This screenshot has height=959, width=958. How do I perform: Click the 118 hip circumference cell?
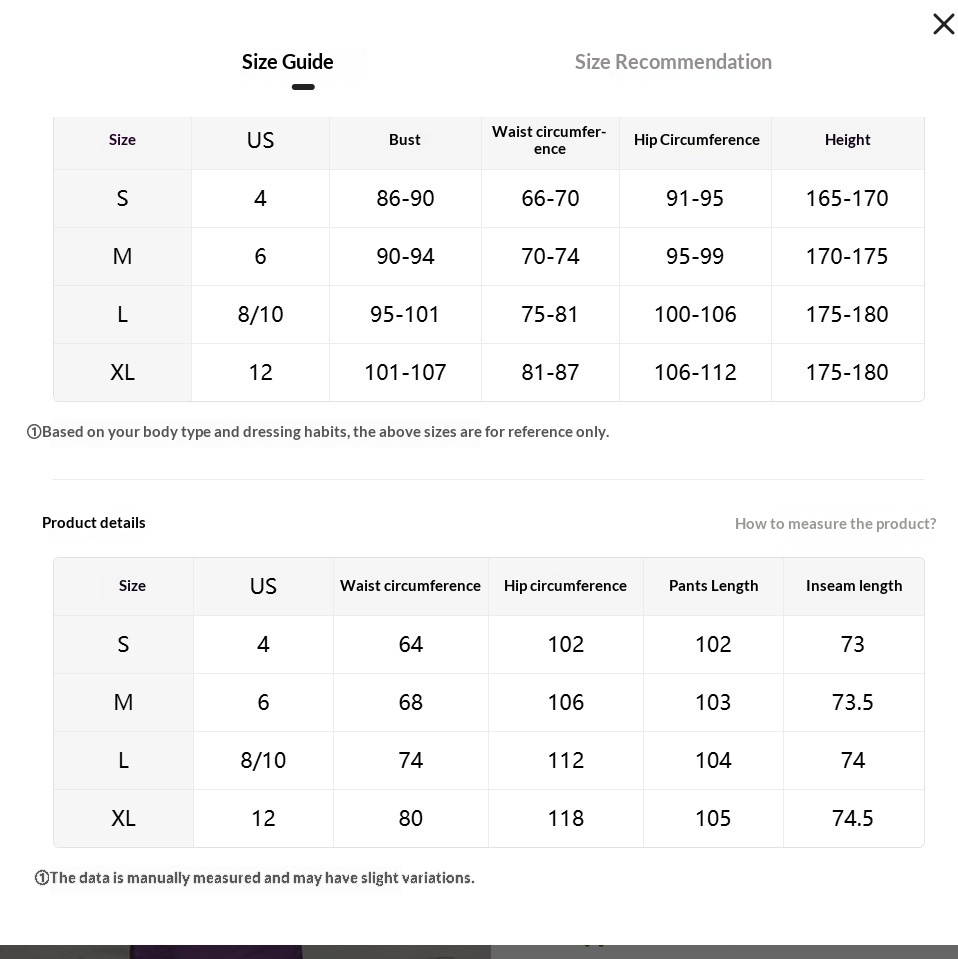566,819
